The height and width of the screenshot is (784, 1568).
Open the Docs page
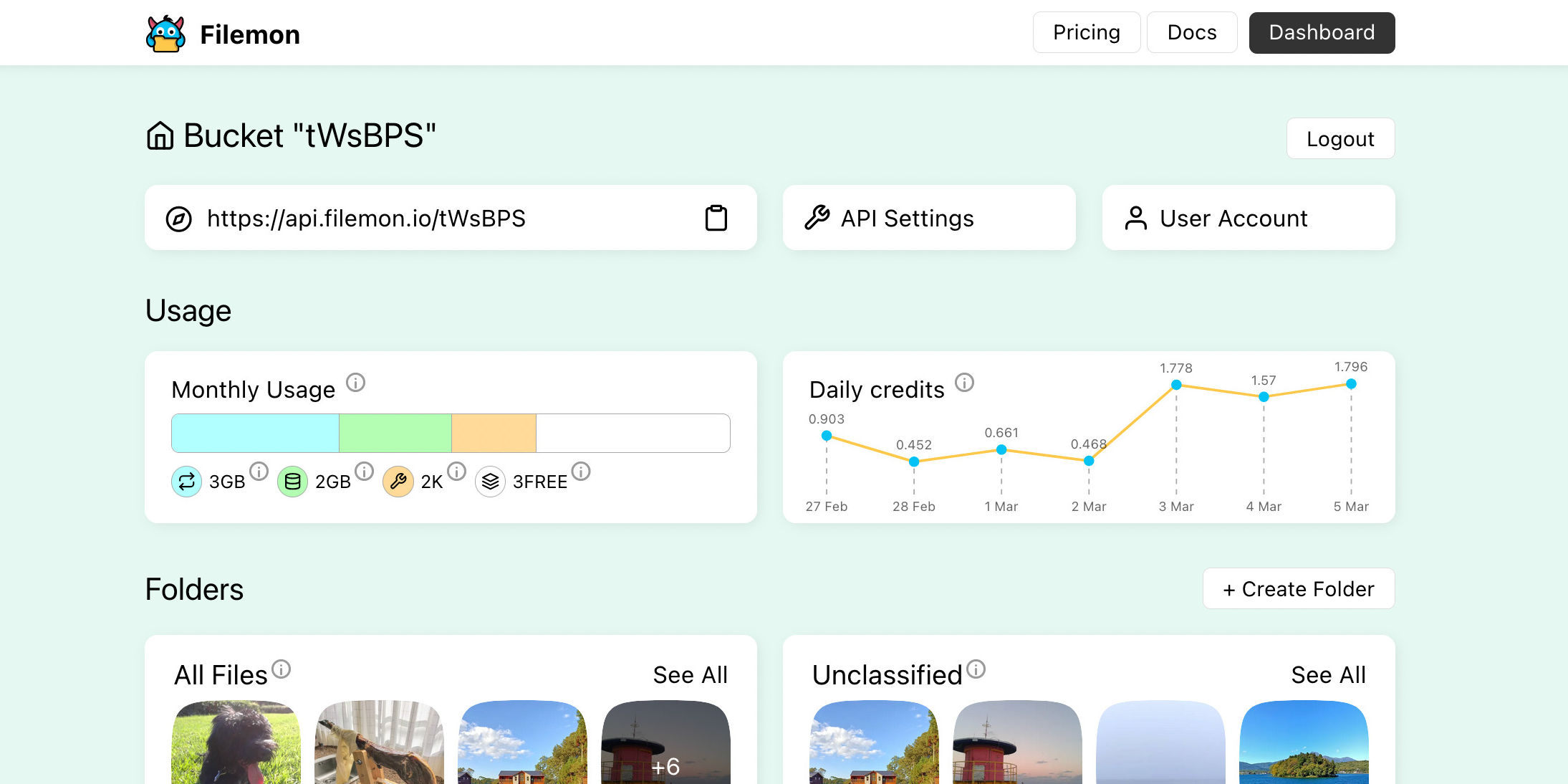click(1191, 33)
